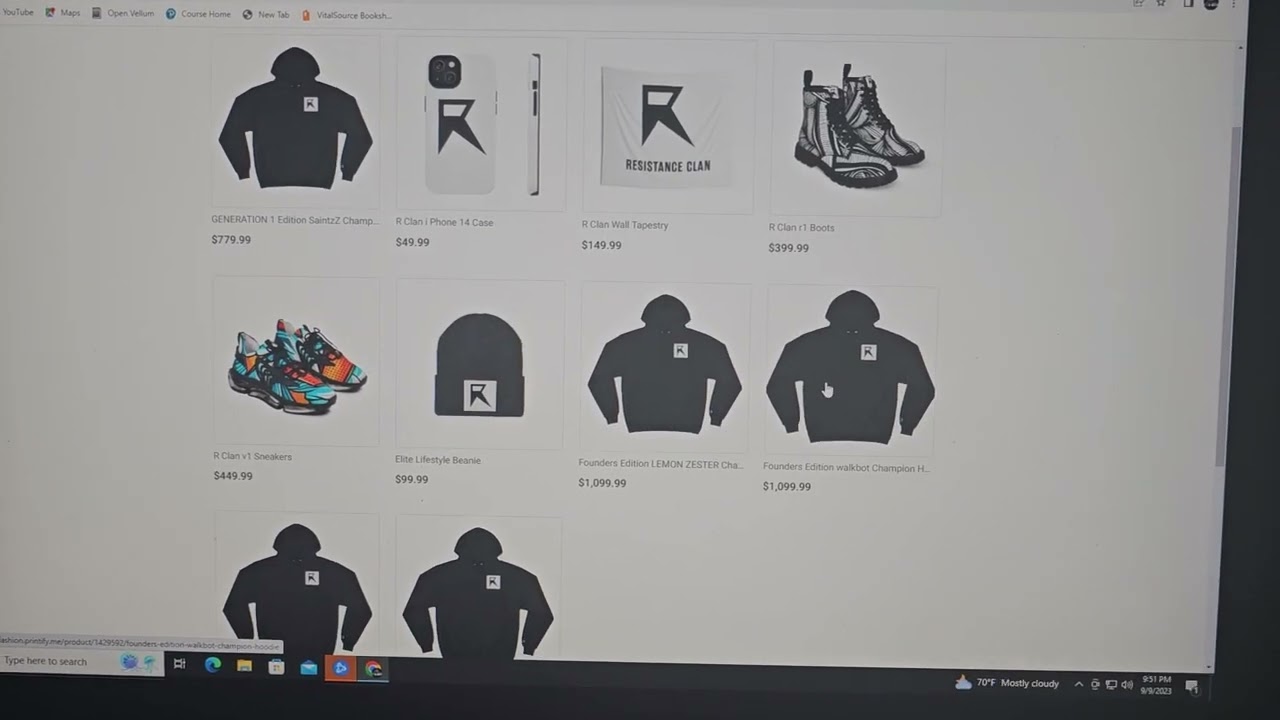Image resolution: width=1280 pixels, height=720 pixels.
Task: Click the $779.99 price
Action: [x=231, y=240]
